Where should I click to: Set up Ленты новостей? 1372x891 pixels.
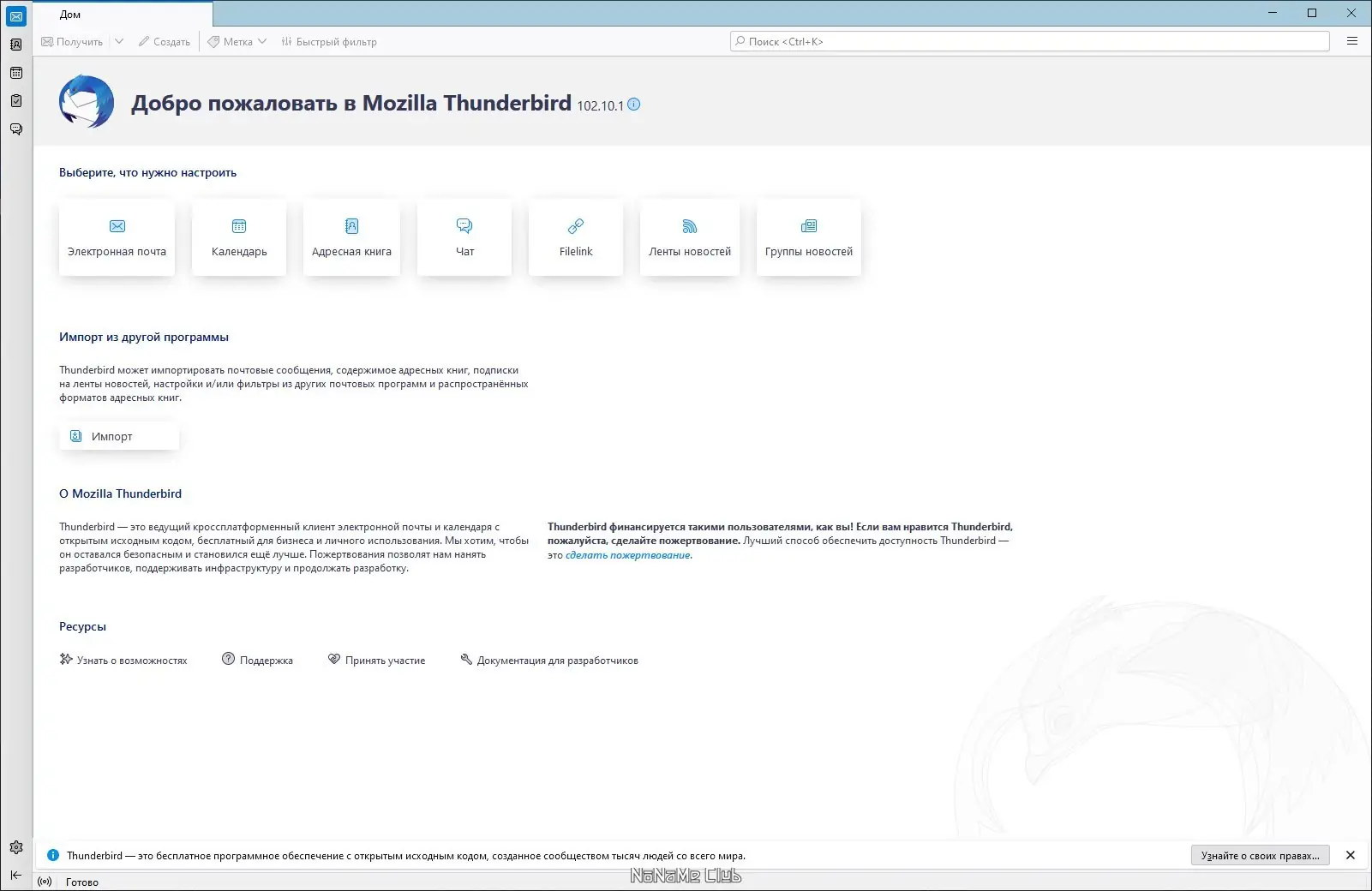(x=690, y=237)
